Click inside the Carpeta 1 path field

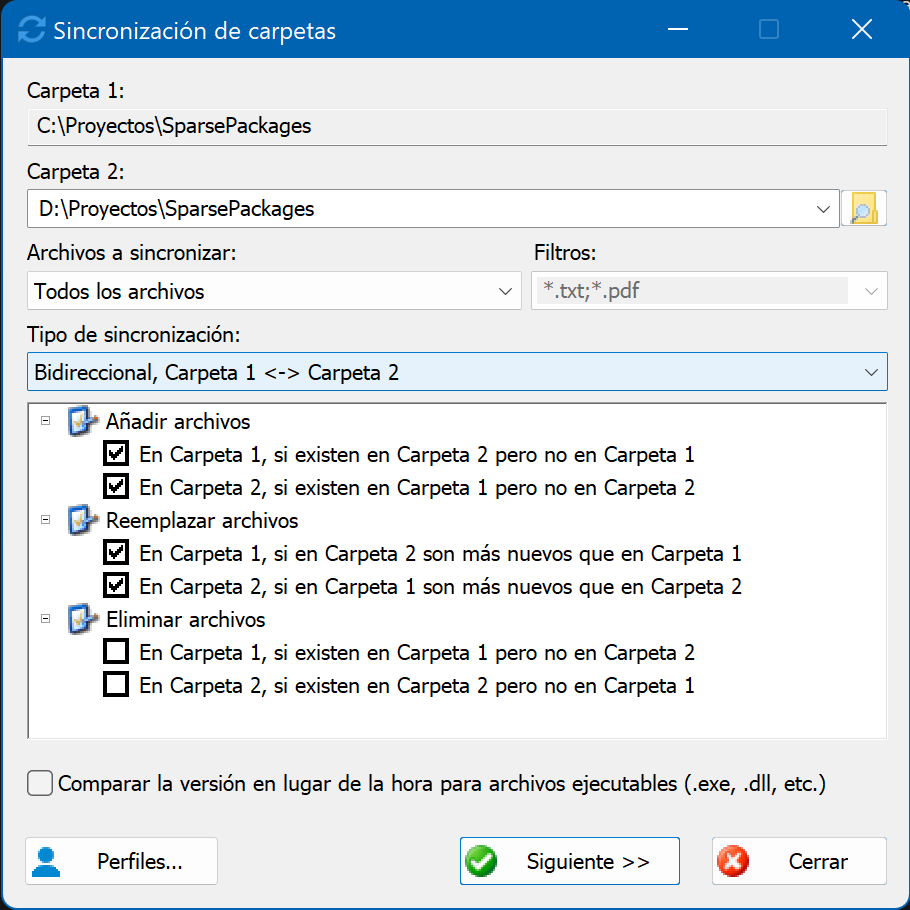pos(457,127)
